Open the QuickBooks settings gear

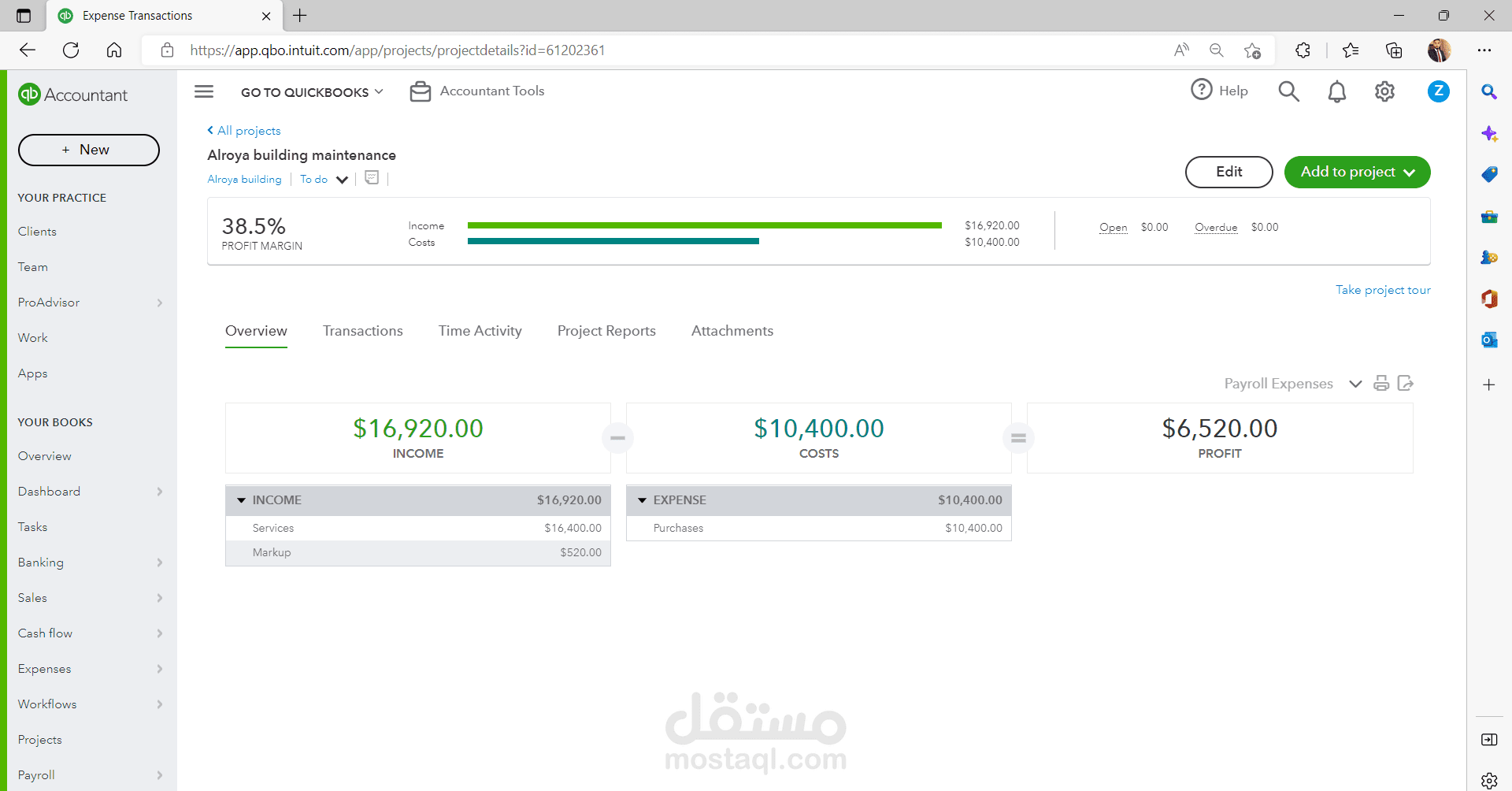click(x=1384, y=91)
